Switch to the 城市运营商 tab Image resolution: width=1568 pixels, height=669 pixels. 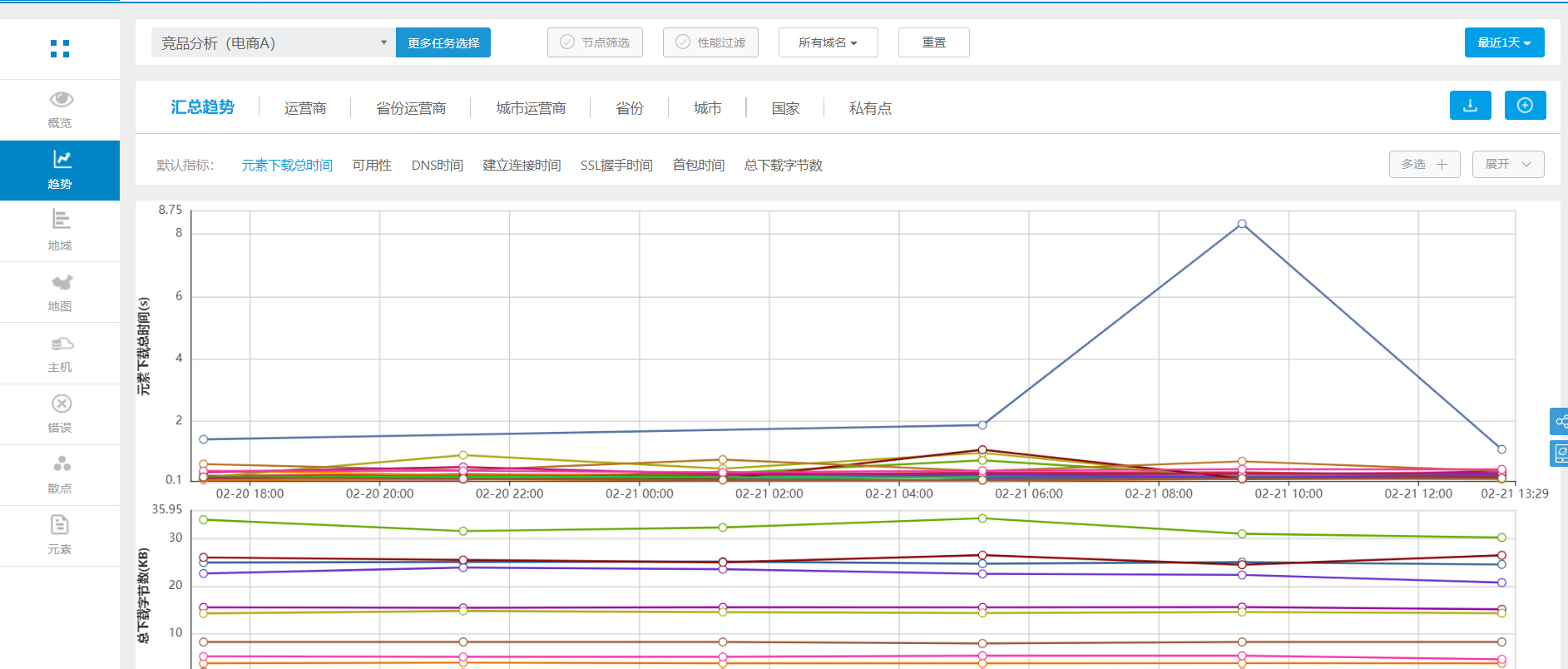(531, 108)
